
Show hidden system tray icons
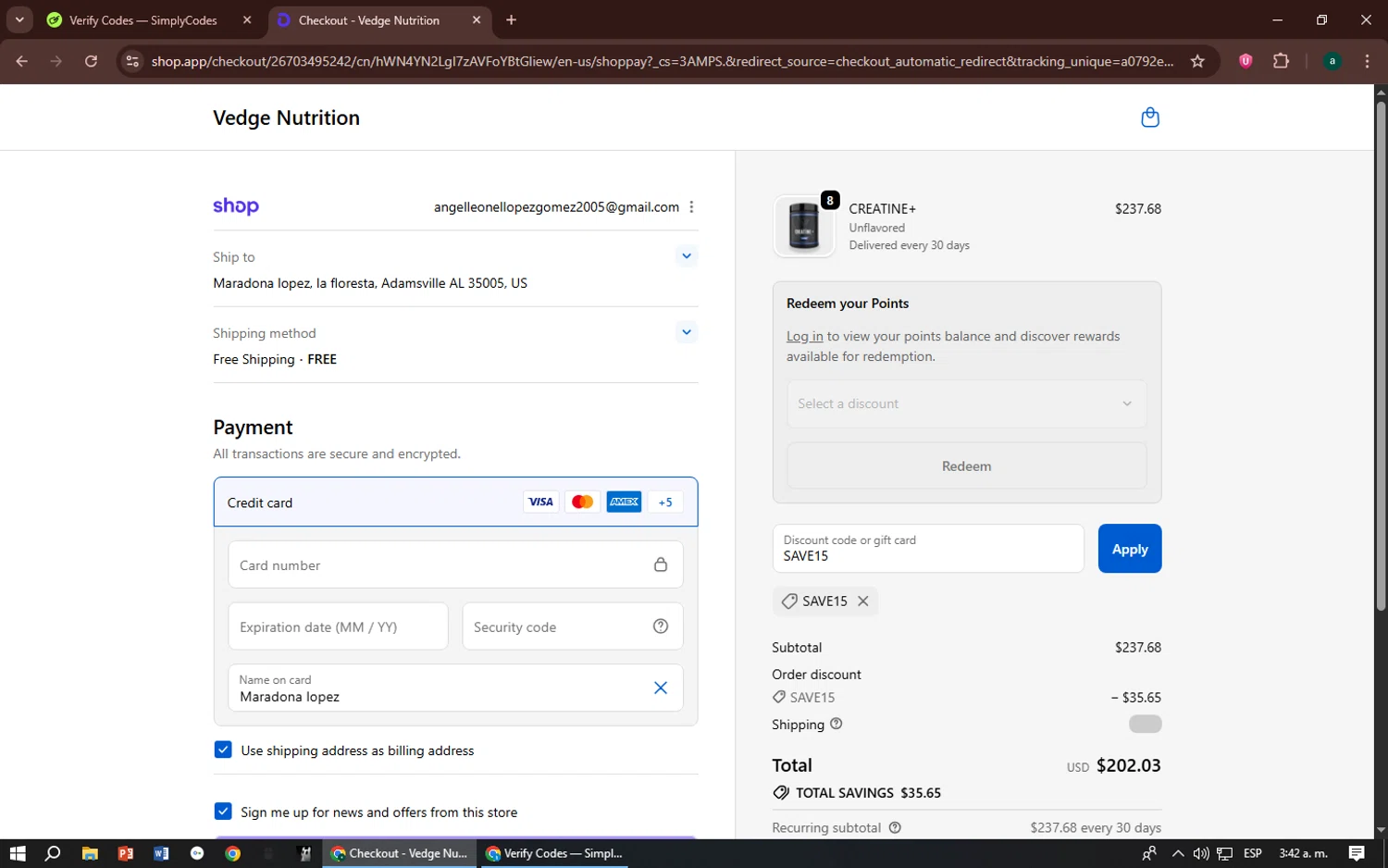point(1177,853)
